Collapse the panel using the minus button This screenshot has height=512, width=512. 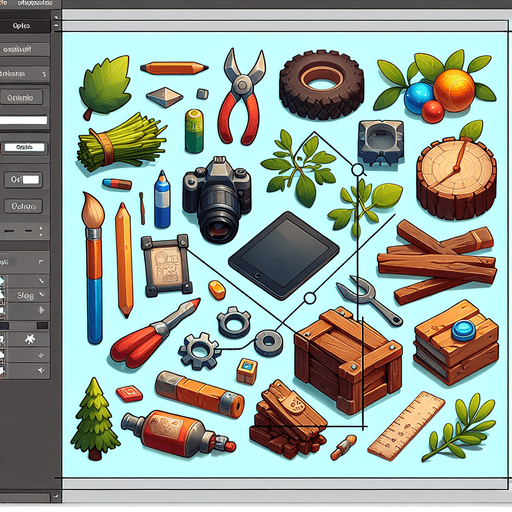(56, 25)
